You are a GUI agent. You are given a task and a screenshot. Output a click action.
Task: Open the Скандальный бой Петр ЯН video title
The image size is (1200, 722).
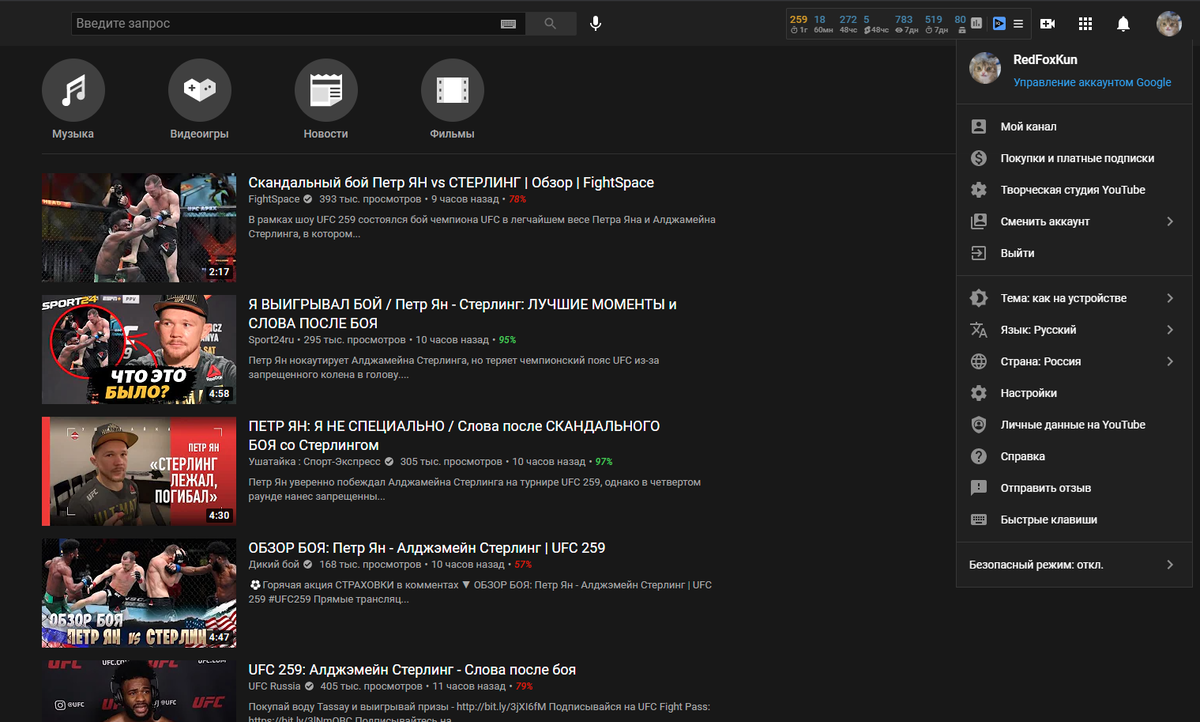(451, 183)
